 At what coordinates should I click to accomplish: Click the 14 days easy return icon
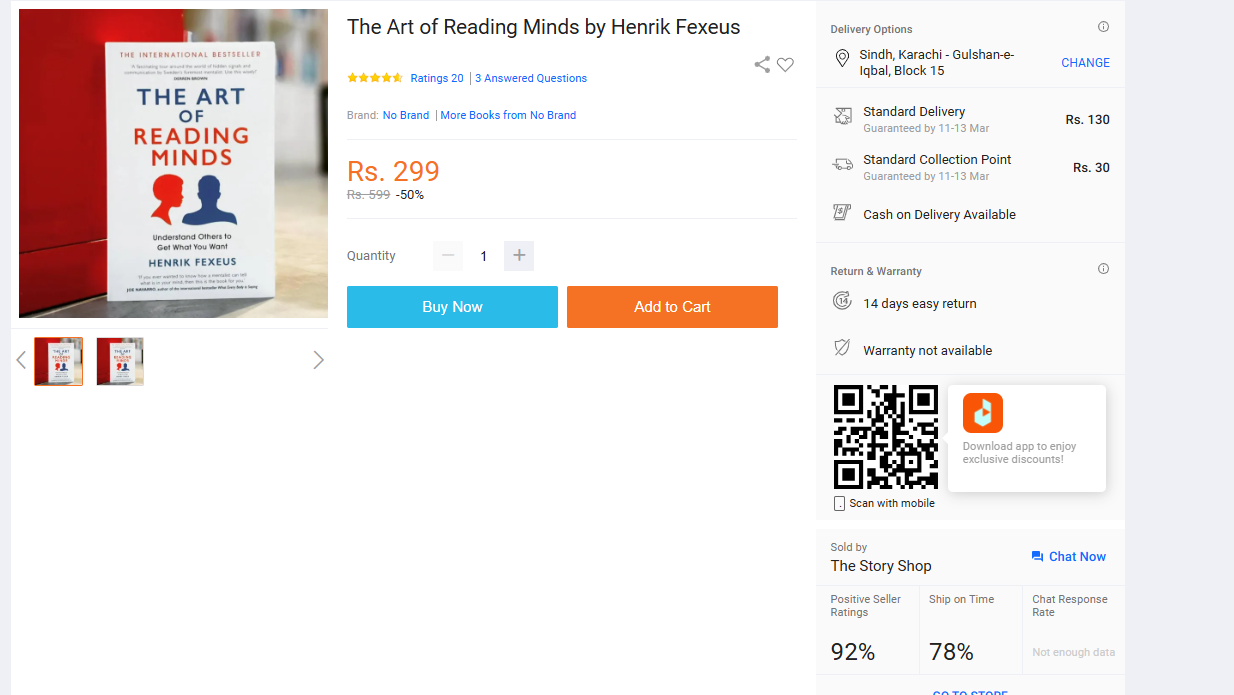click(x=842, y=301)
